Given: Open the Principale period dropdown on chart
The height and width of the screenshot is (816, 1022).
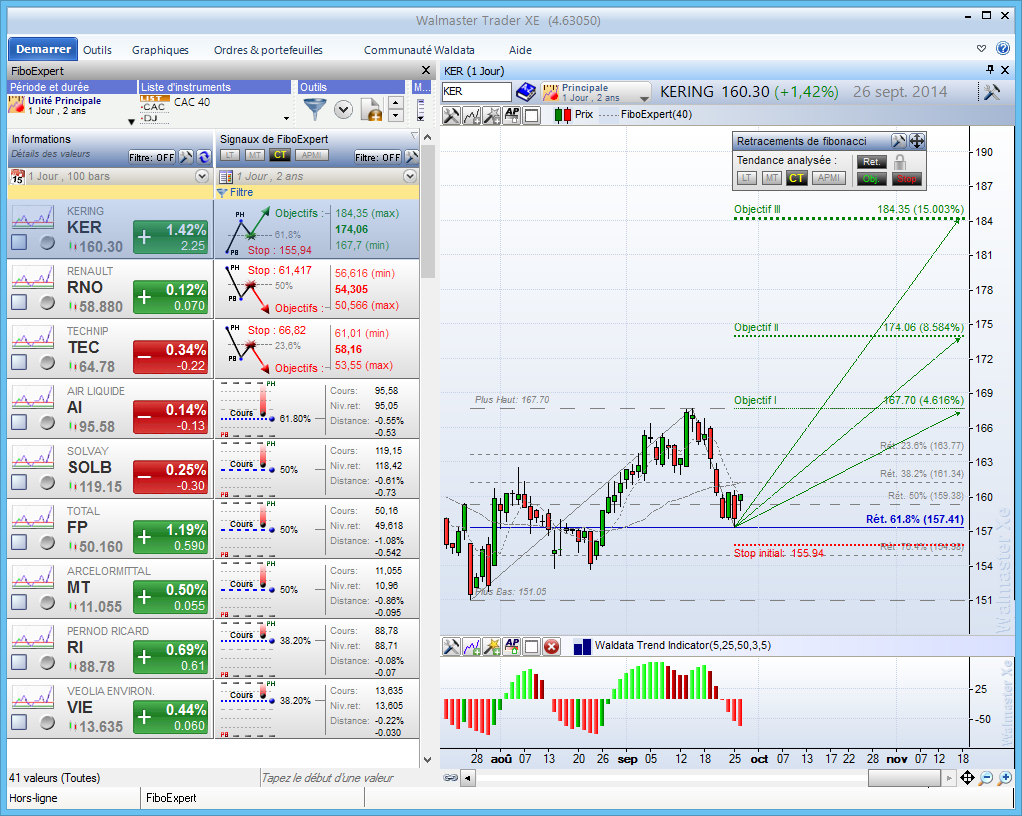Looking at the screenshot, I should (644, 98).
